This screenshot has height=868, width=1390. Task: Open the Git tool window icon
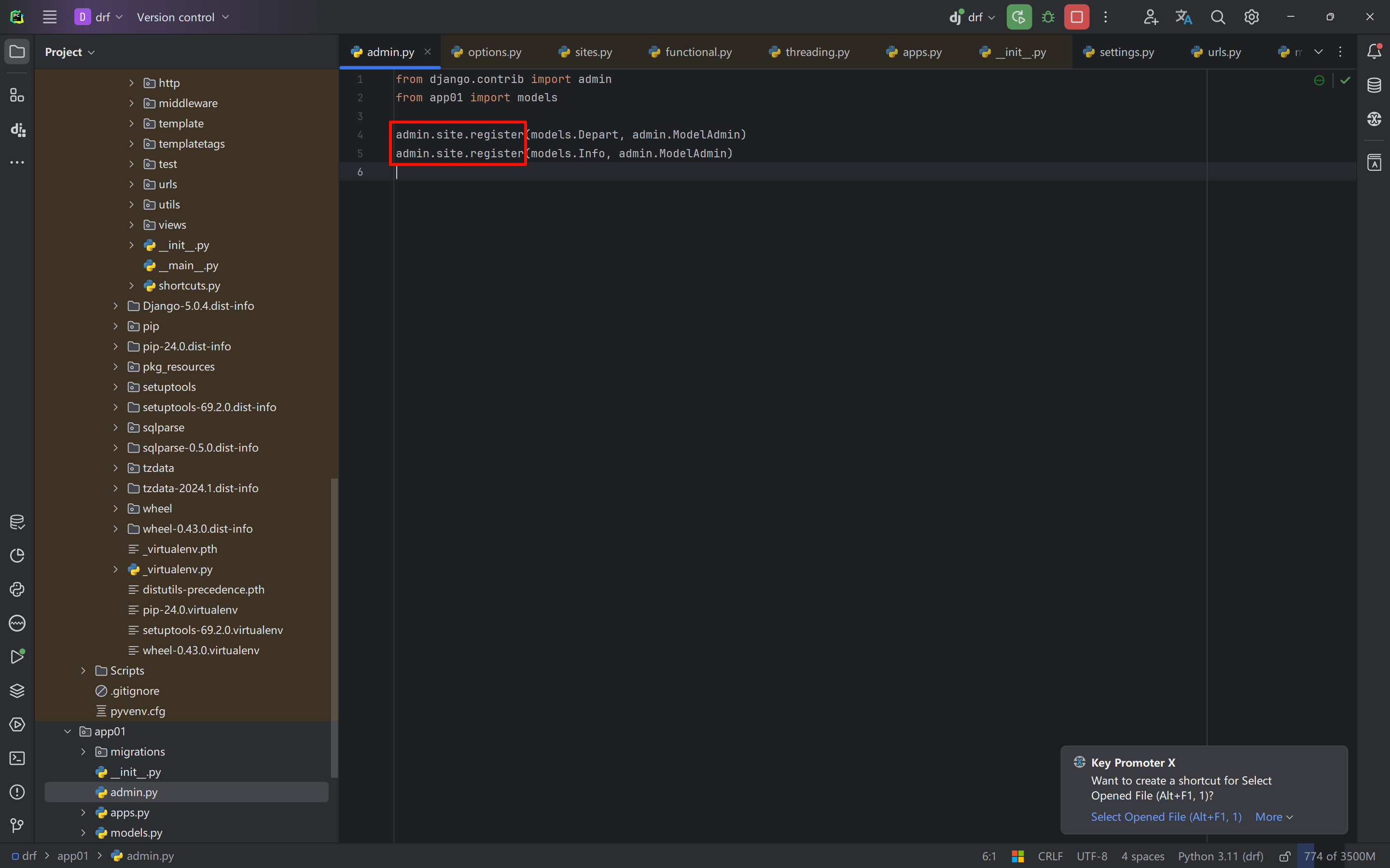17,826
